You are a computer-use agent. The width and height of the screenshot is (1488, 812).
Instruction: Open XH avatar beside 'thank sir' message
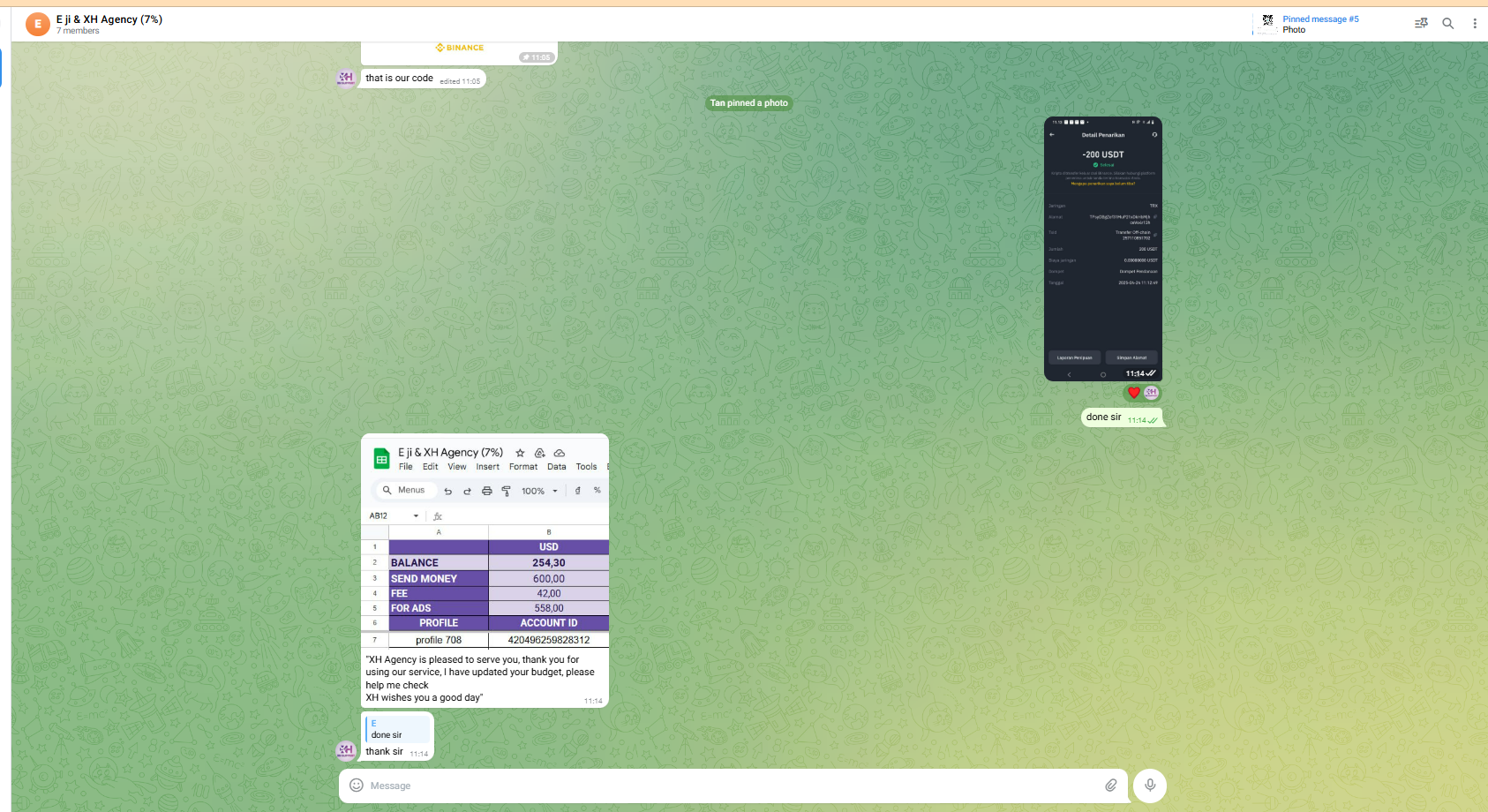[346, 751]
